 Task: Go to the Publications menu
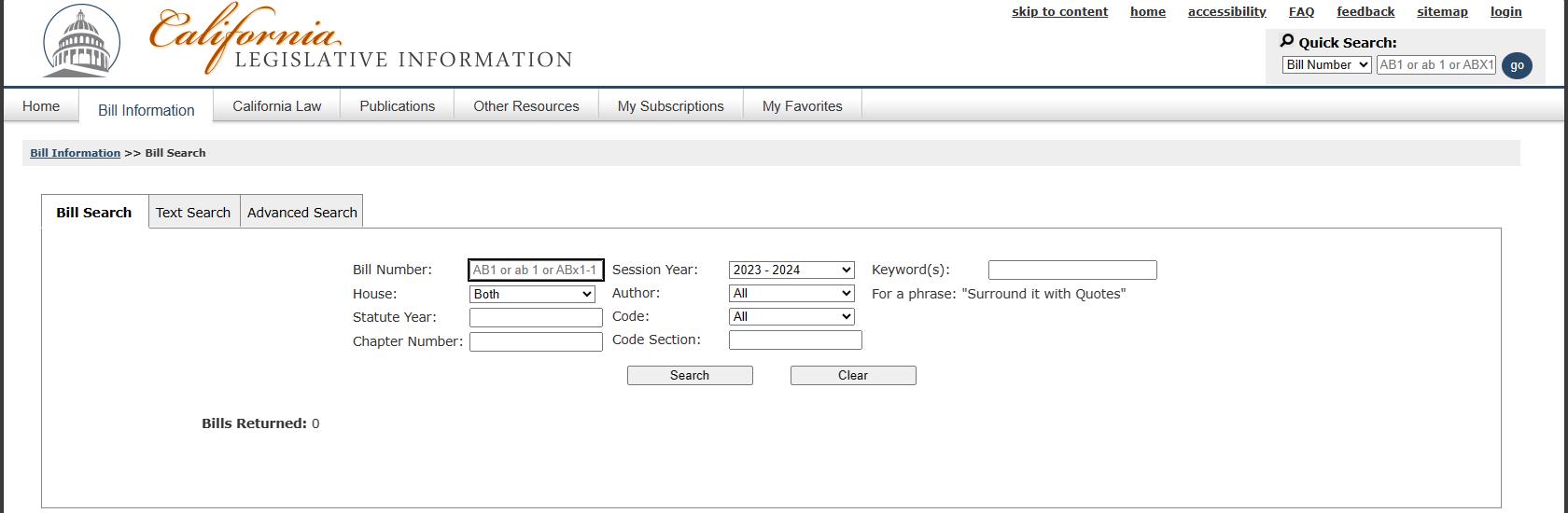(397, 106)
